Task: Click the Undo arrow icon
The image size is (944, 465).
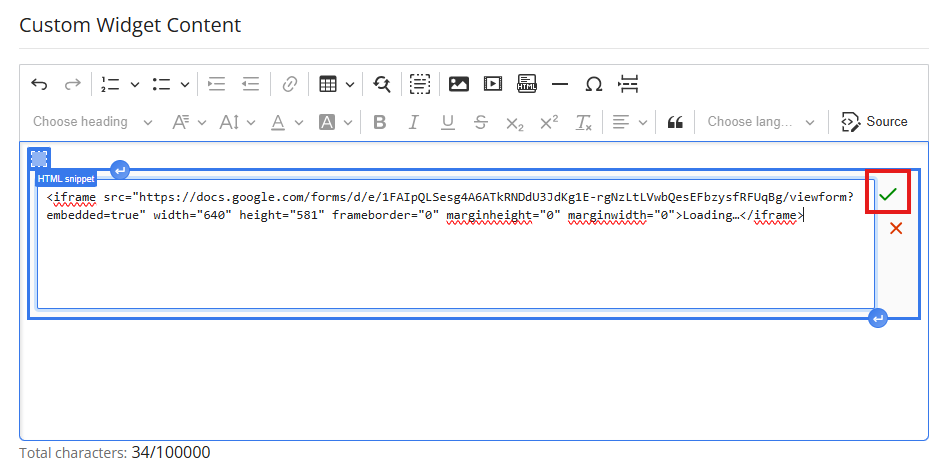Action: pos(39,84)
